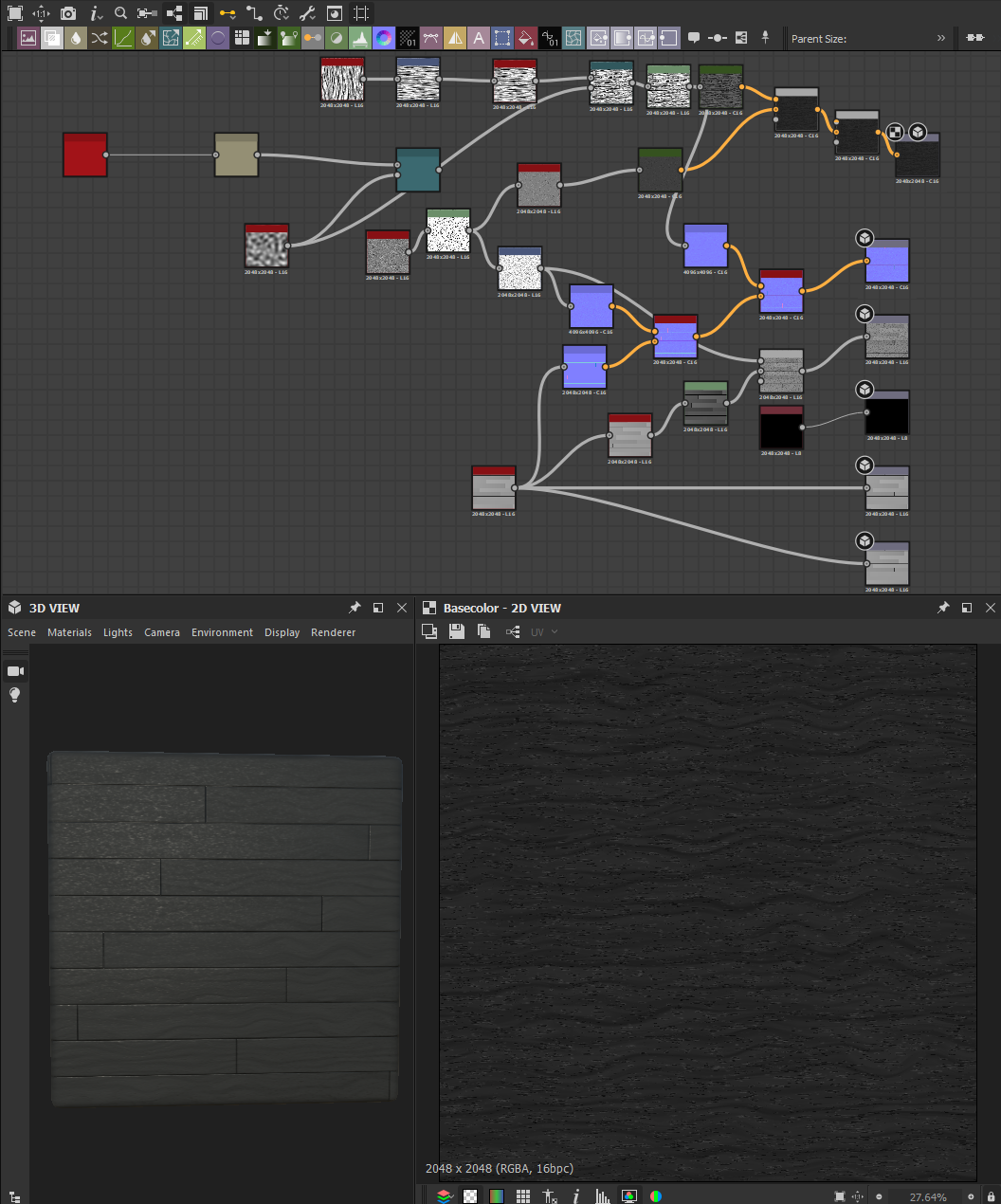This screenshot has height=1204, width=1001.
Task: Toggle the 3D view camera icon
Action: (15, 671)
